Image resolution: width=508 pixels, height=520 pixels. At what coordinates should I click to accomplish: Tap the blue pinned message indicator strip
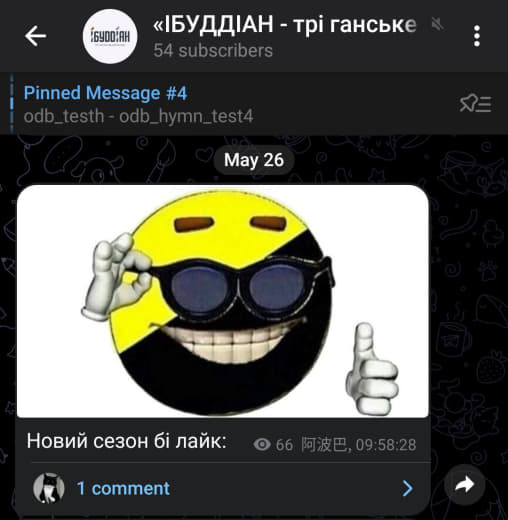12,104
